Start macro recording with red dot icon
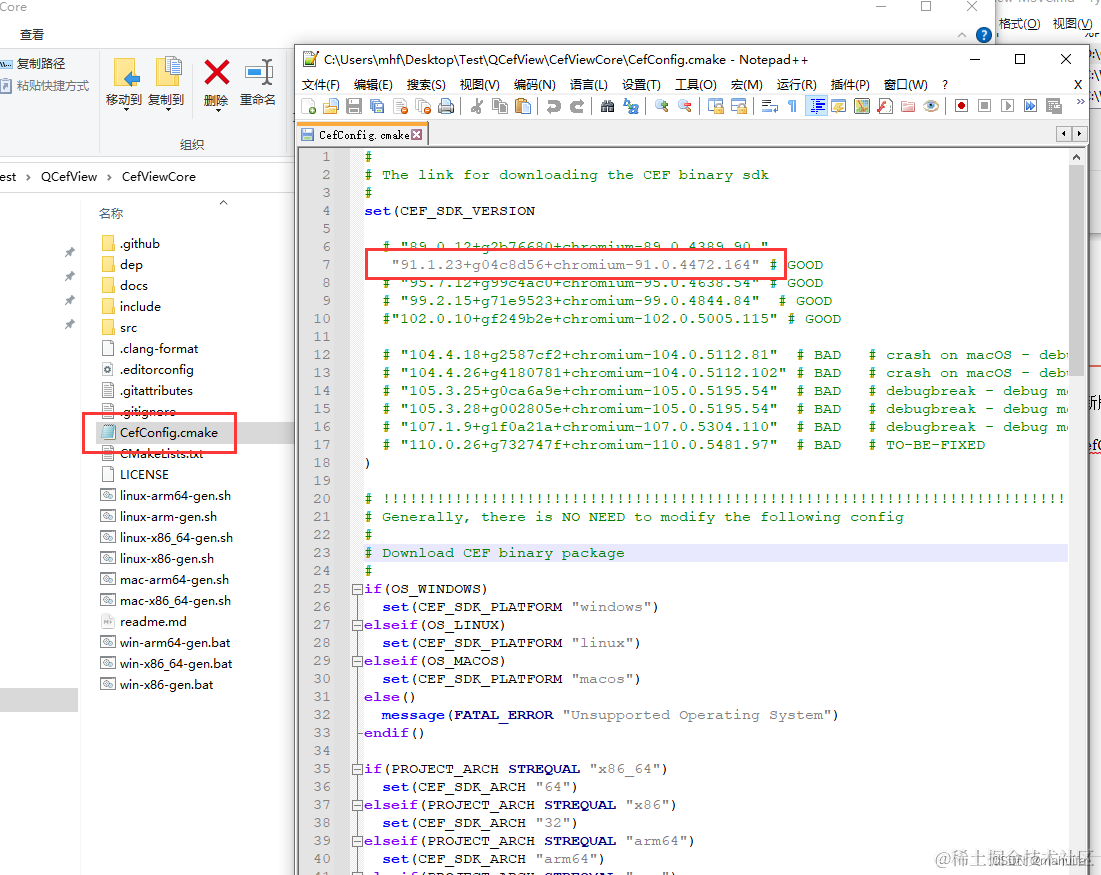Image resolution: width=1101 pixels, height=875 pixels. click(961, 106)
